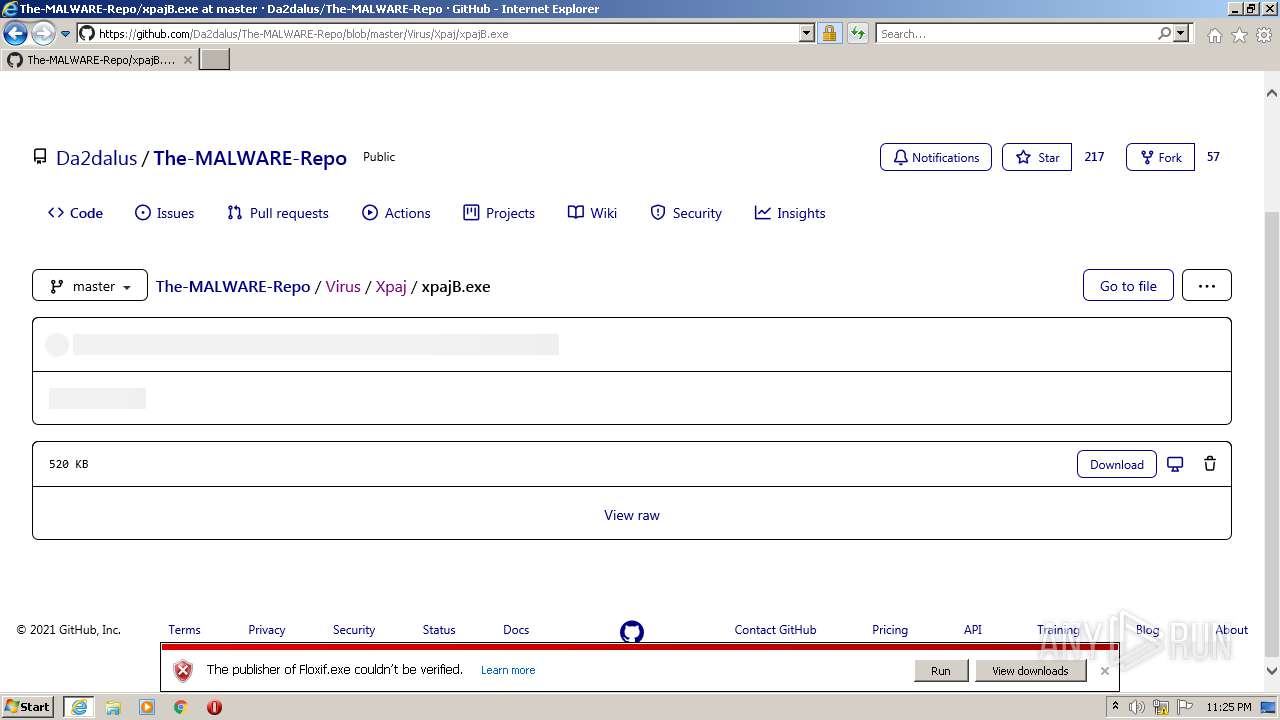The width and height of the screenshot is (1280, 720).
Task: Click the Internet Explorer taskbar icon
Action: click(79, 707)
